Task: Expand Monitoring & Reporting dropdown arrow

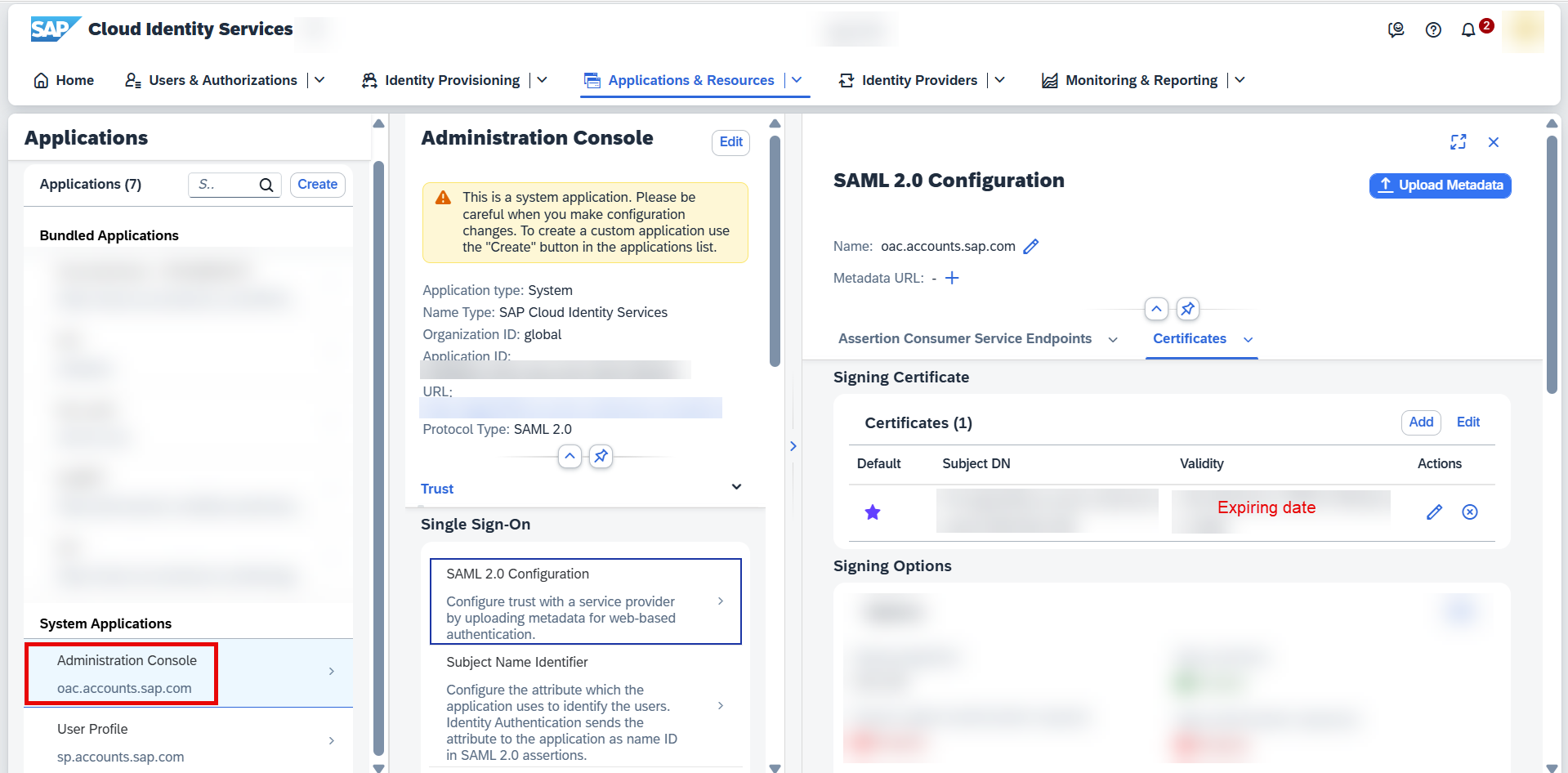Action: pos(1240,80)
